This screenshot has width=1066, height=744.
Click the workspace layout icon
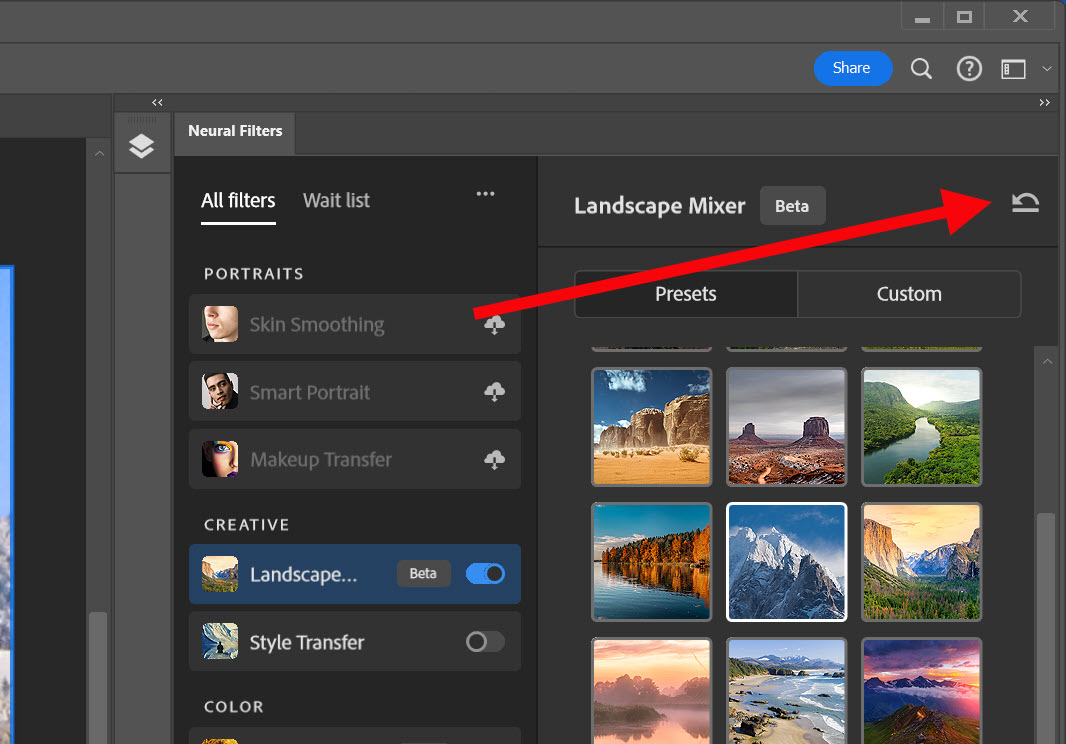(x=1013, y=69)
